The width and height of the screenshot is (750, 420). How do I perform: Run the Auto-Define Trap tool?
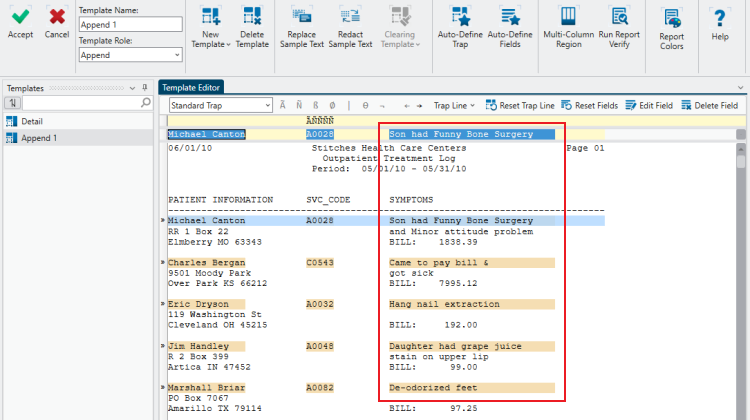460,17
